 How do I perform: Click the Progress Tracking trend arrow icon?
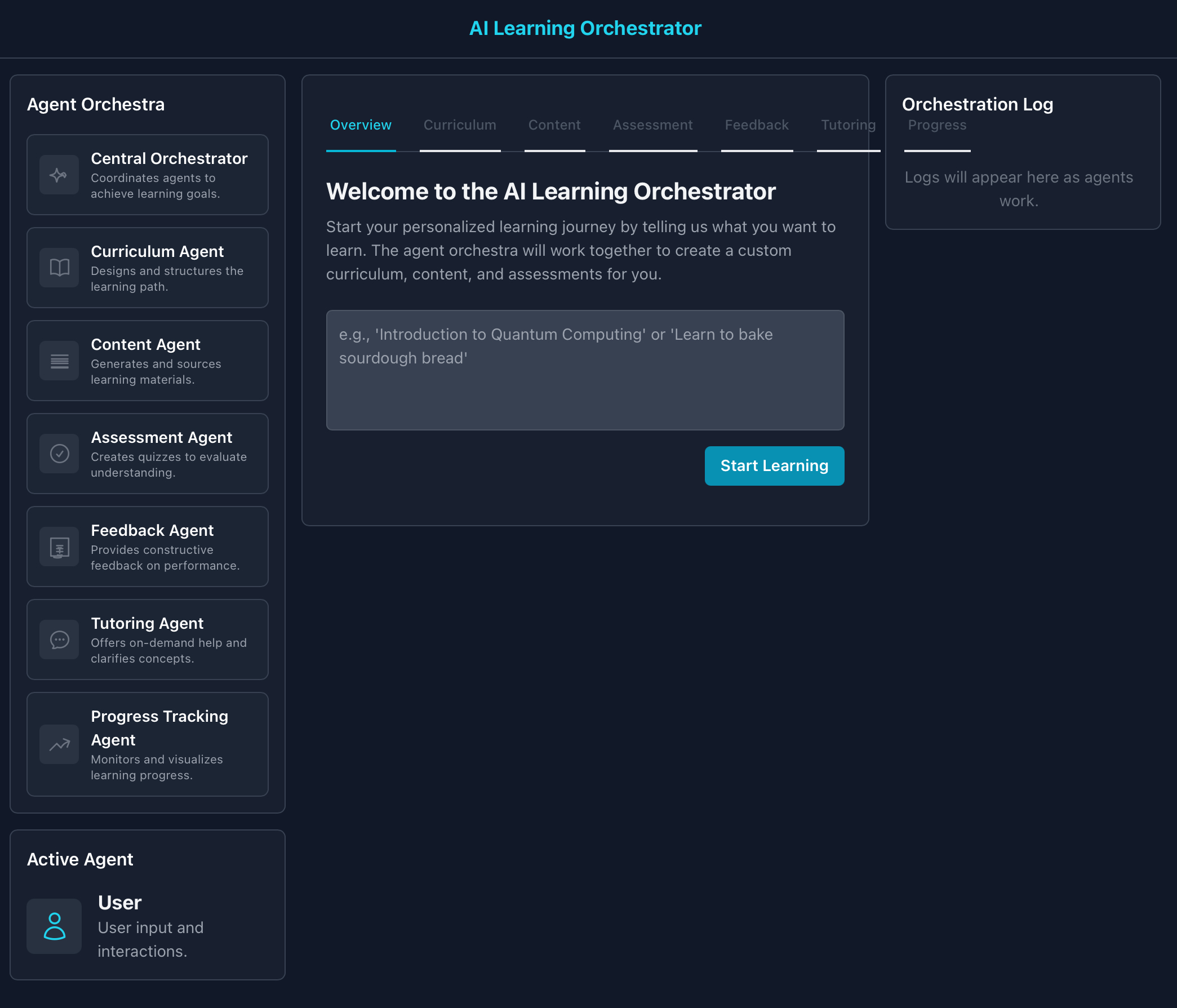(x=59, y=744)
